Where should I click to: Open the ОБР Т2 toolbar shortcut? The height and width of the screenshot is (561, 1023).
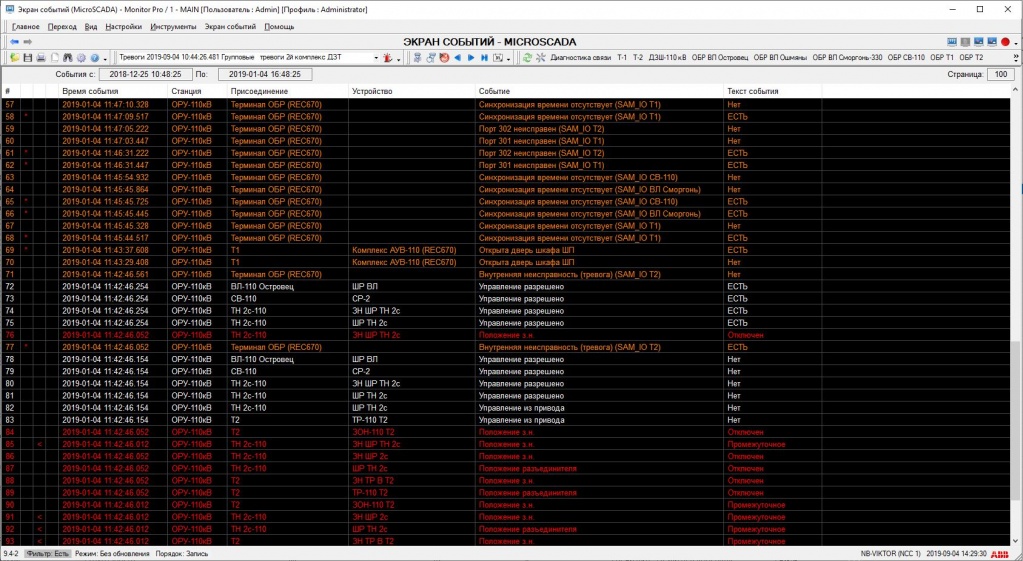[971, 57]
